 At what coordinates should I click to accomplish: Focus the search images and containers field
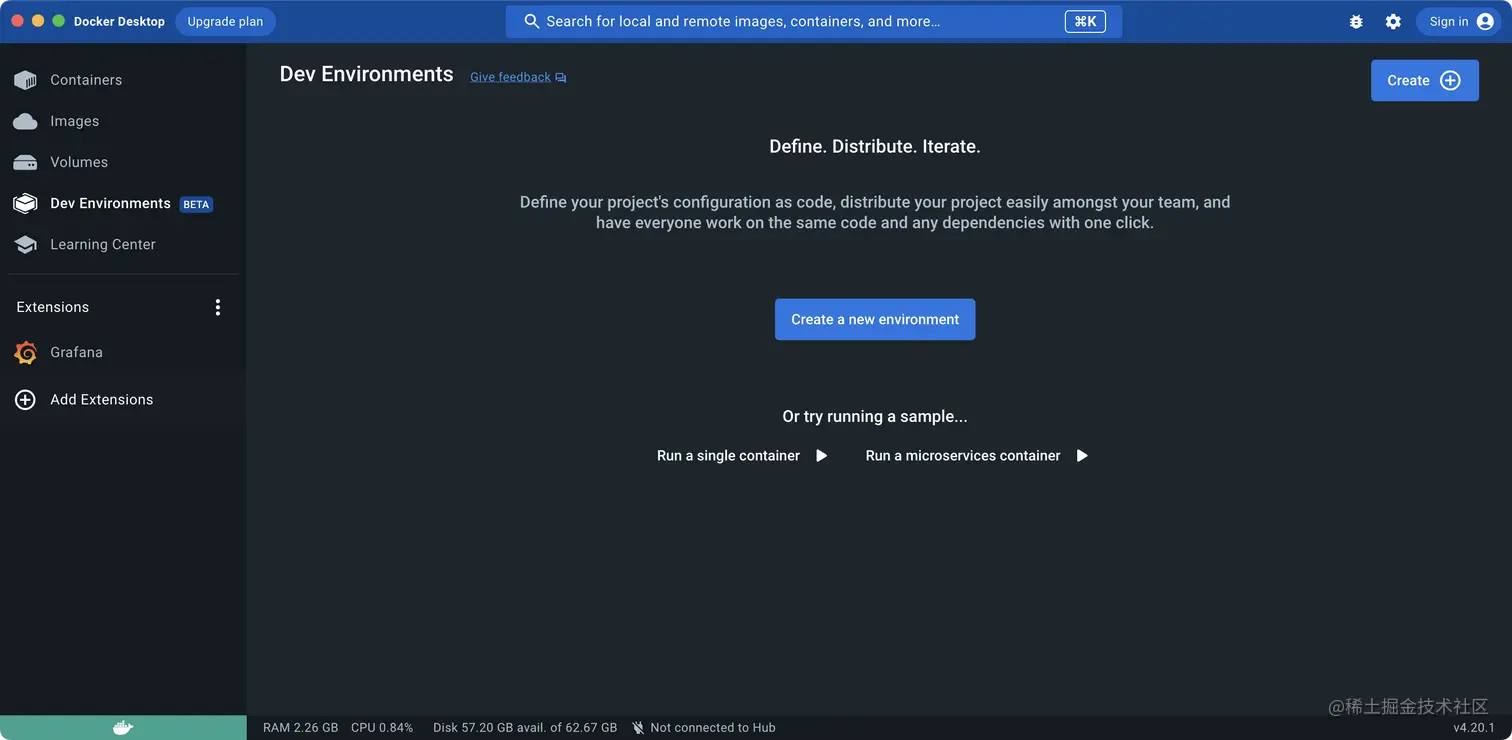click(x=813, y=21)
